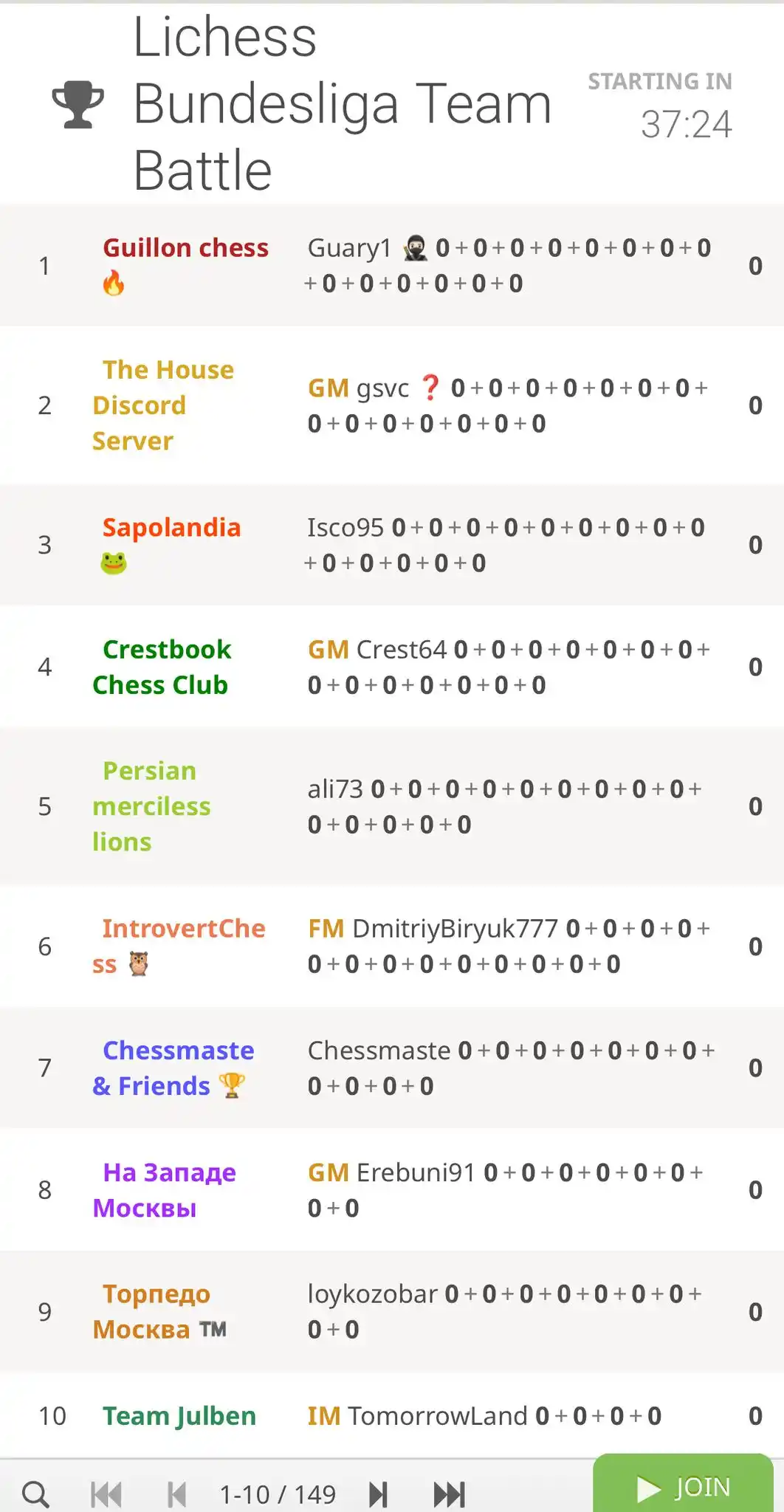Select the Sapolandia team row
This screenshot has width=784, height=1512.
tap(392, 545)
